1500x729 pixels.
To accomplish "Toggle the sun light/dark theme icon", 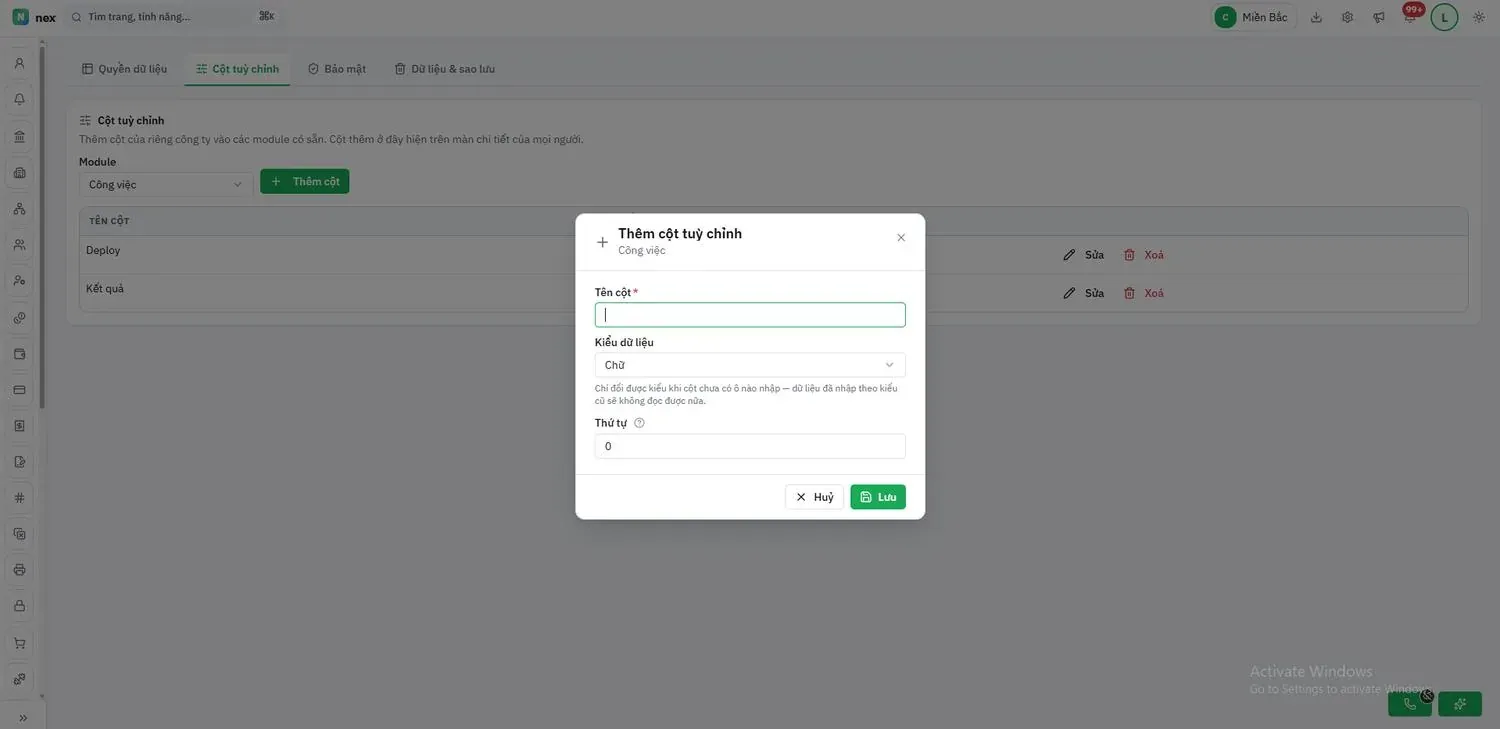I will click(x=1479, y=17).
